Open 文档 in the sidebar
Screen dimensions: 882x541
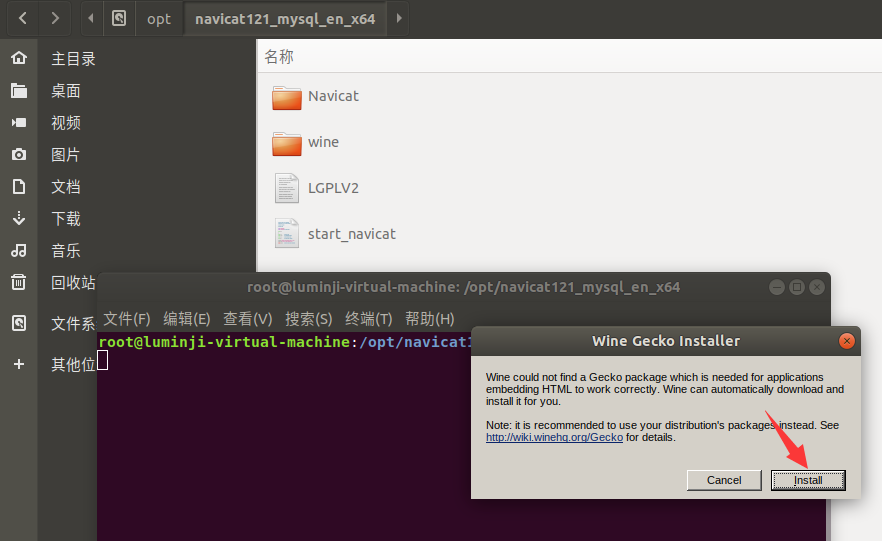(66, 187)
